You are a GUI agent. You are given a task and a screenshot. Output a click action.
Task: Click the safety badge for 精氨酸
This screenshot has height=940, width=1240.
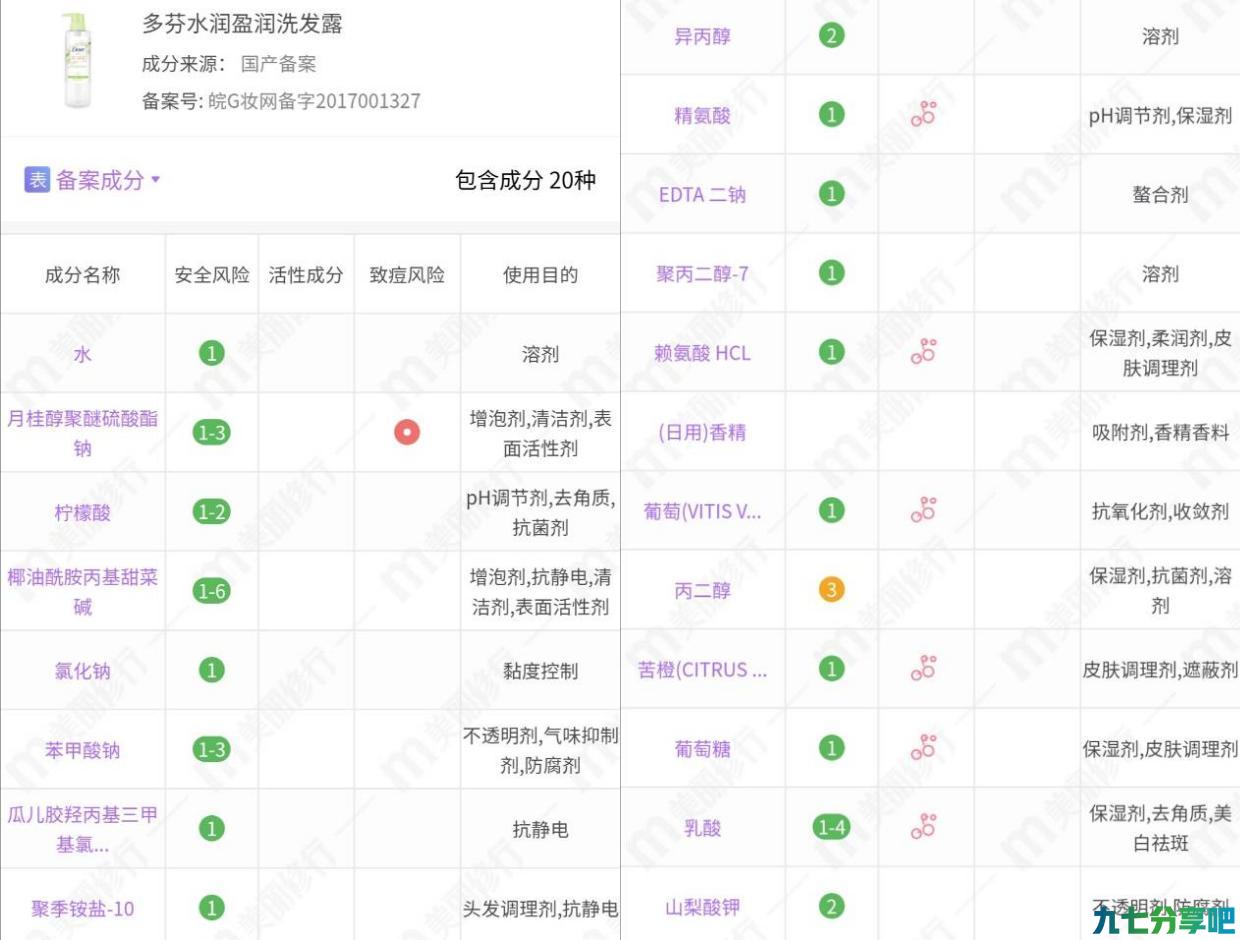tap(831, 115)
